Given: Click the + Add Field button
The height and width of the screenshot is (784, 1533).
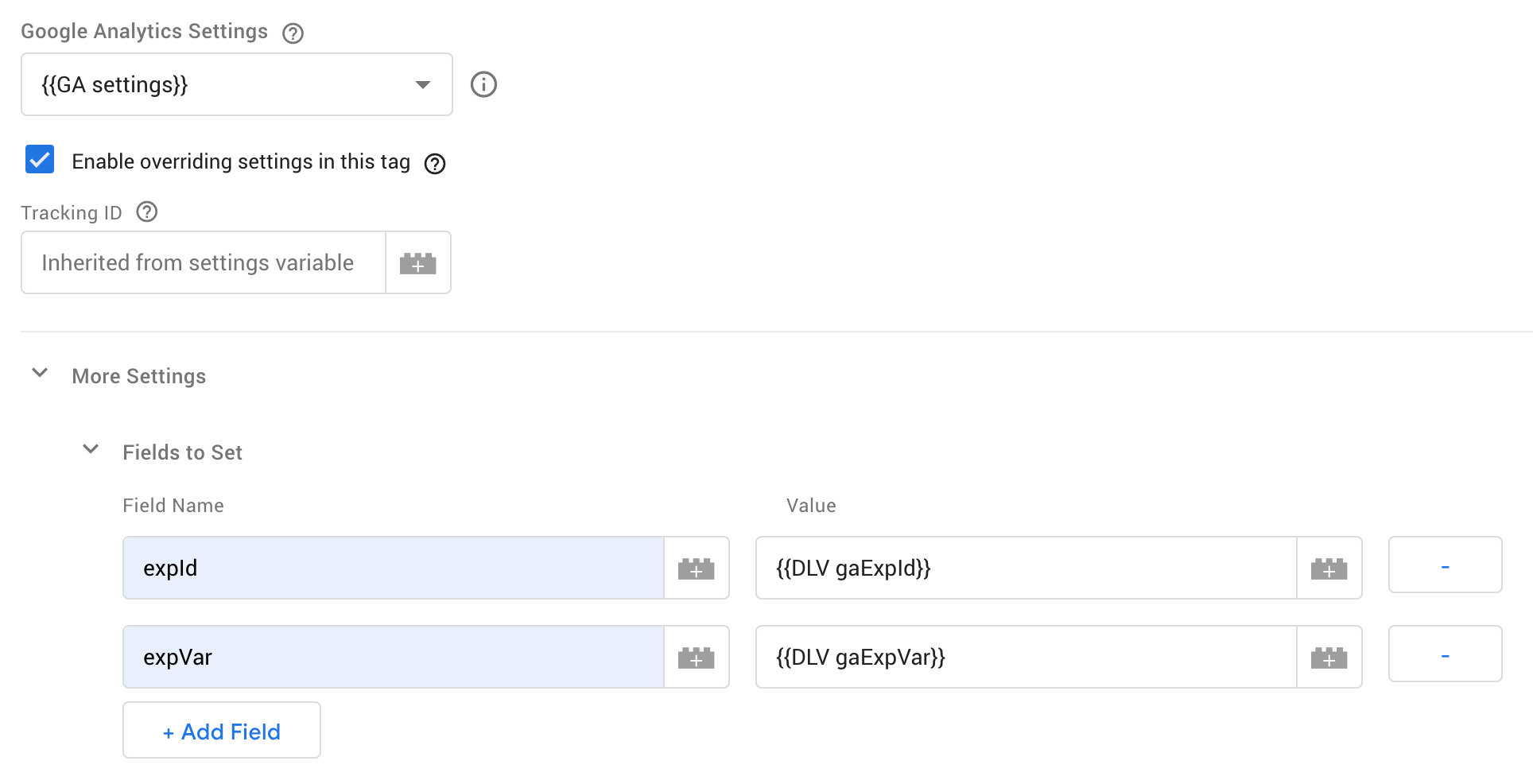Looking at the screenshot, I should click(x=221, y=730).
